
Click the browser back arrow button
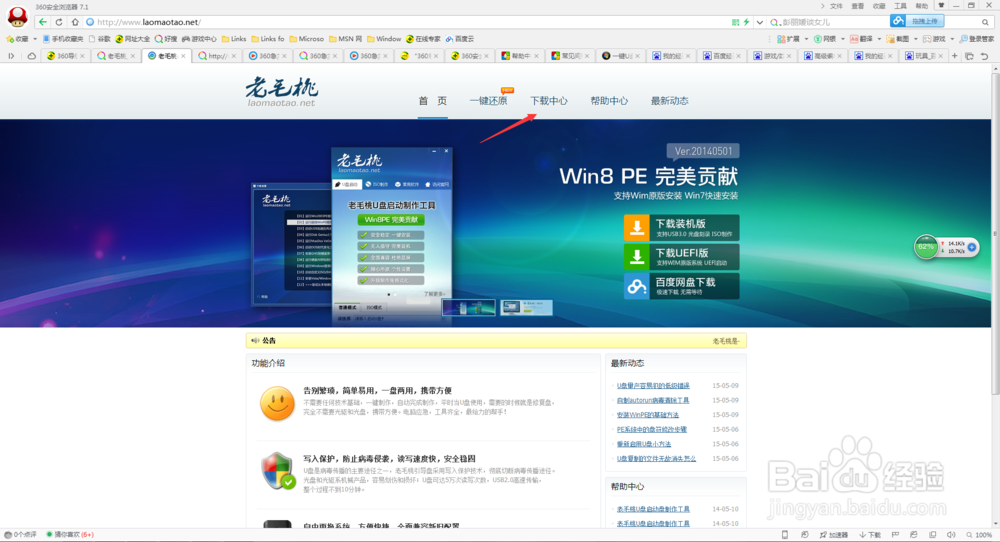coord(43,22)
